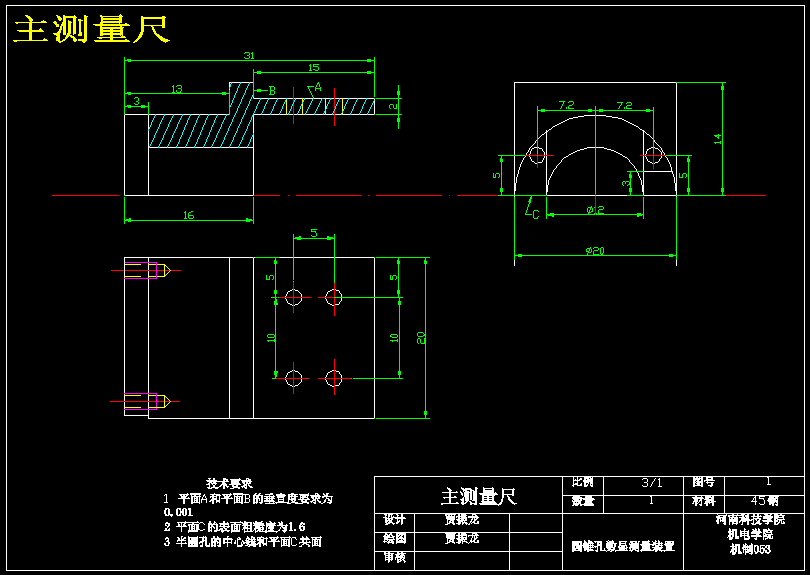Click the 绘图 label cell
810x575 pixels.
tap(394, 539)
